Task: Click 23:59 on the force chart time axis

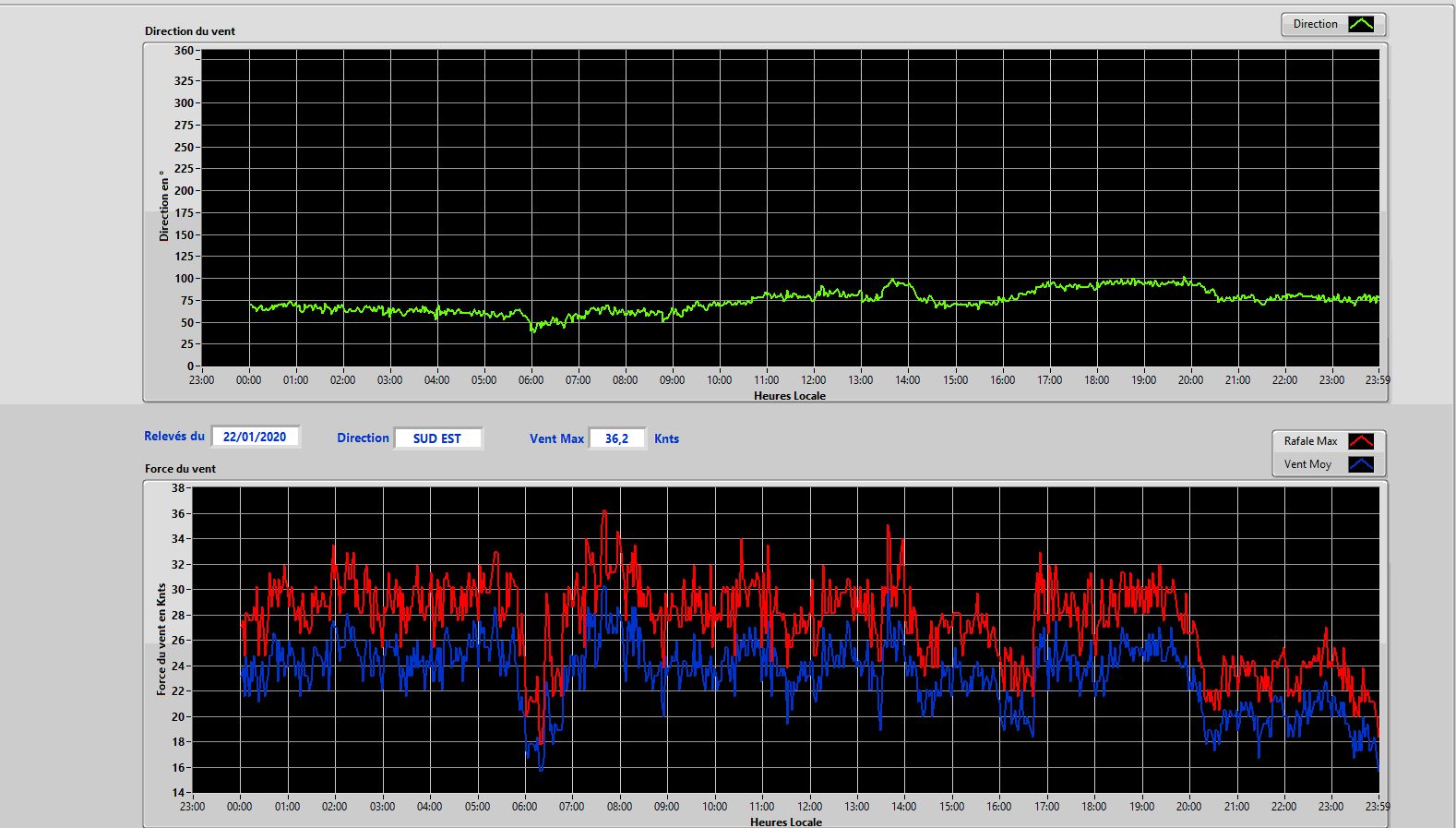Action: 1378,807
